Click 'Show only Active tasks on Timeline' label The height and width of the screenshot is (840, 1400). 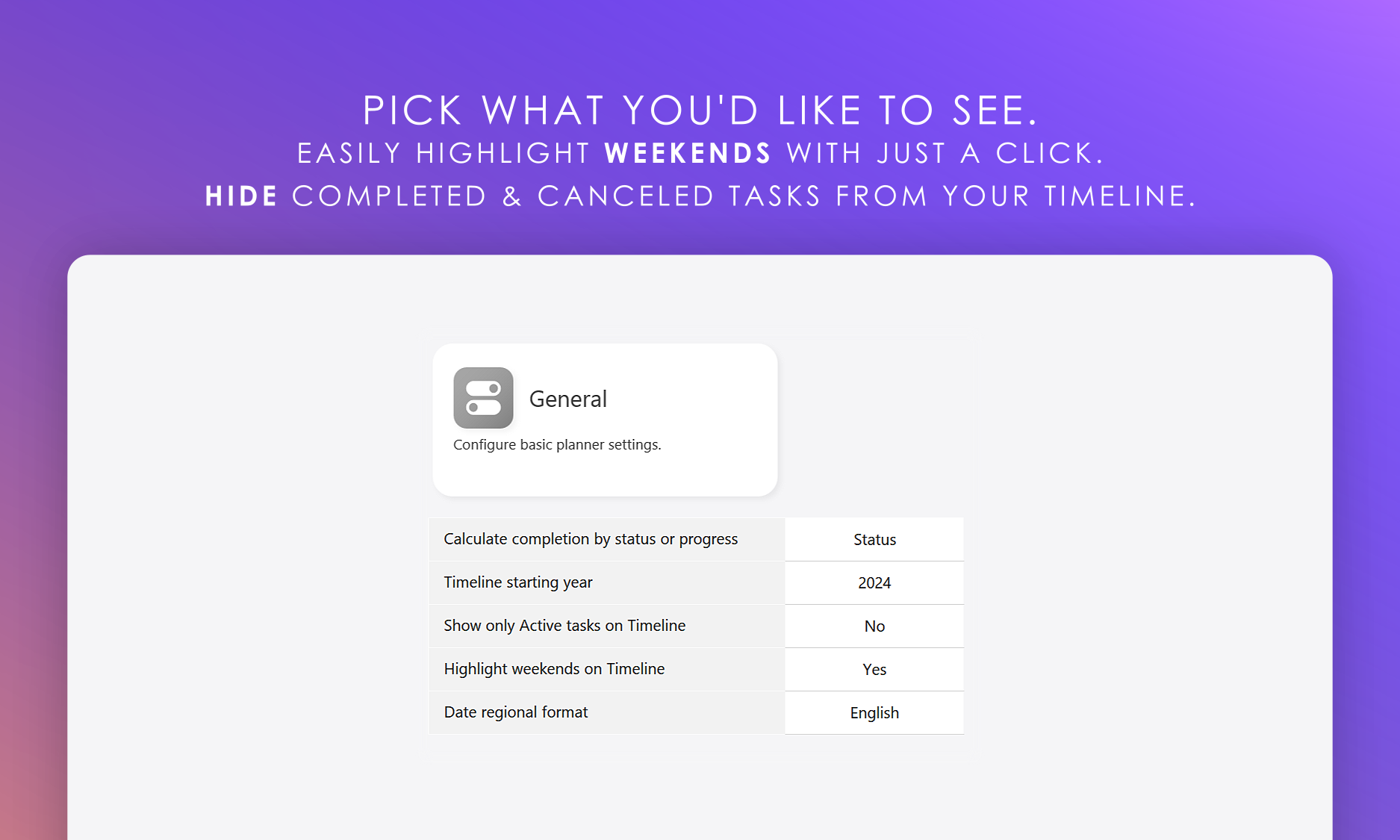(564, 626)
